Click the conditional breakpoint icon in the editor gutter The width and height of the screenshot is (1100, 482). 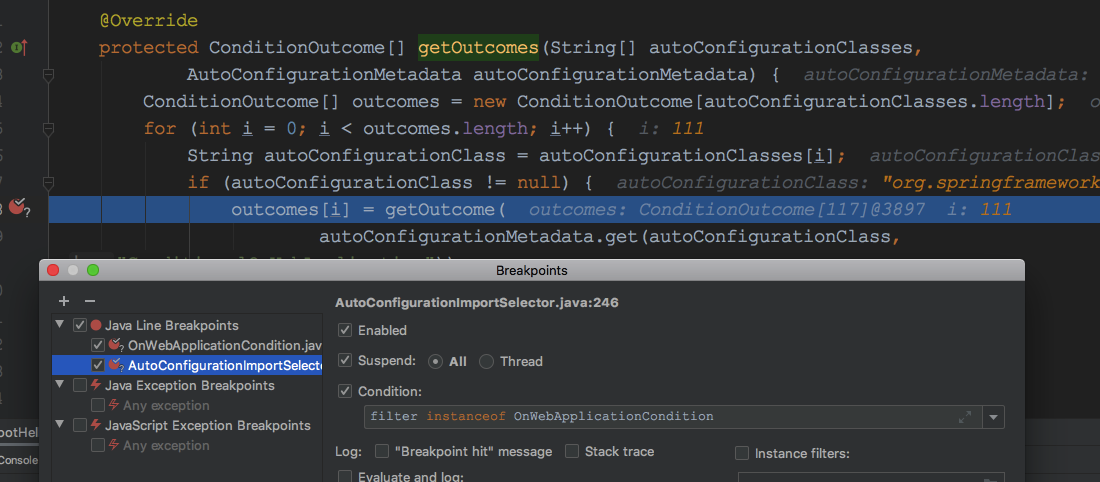point(19,208)
